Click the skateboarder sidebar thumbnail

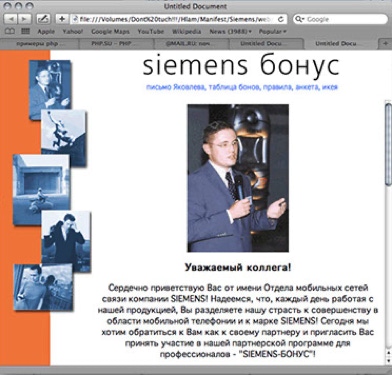click(42, 189)
